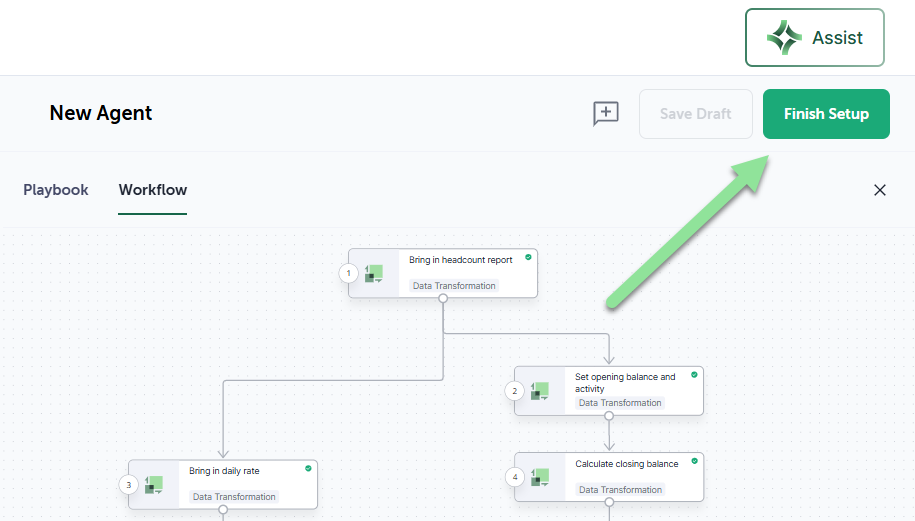
Task: Click the Data Transformation tag under headcount report
Action: [x=454, y=285]
